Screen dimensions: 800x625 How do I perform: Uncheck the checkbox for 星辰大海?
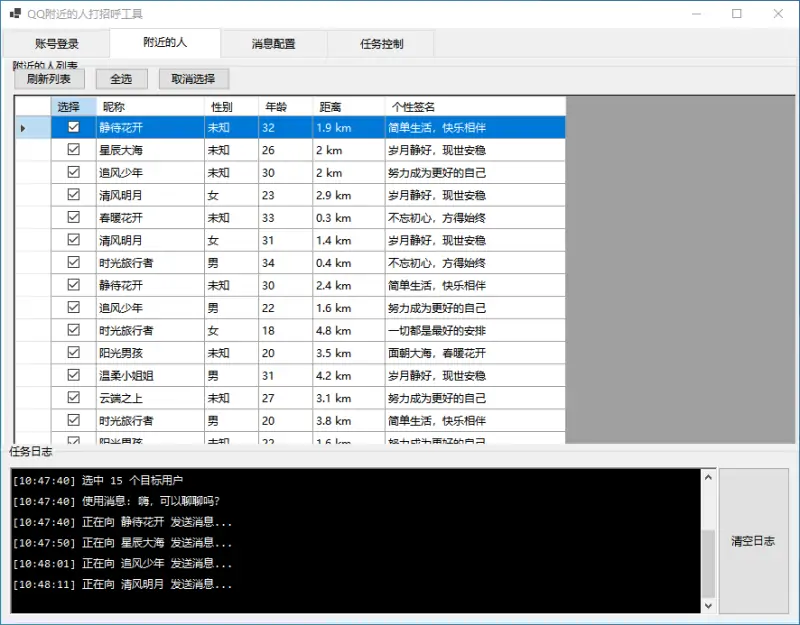[x=73, y=150]
